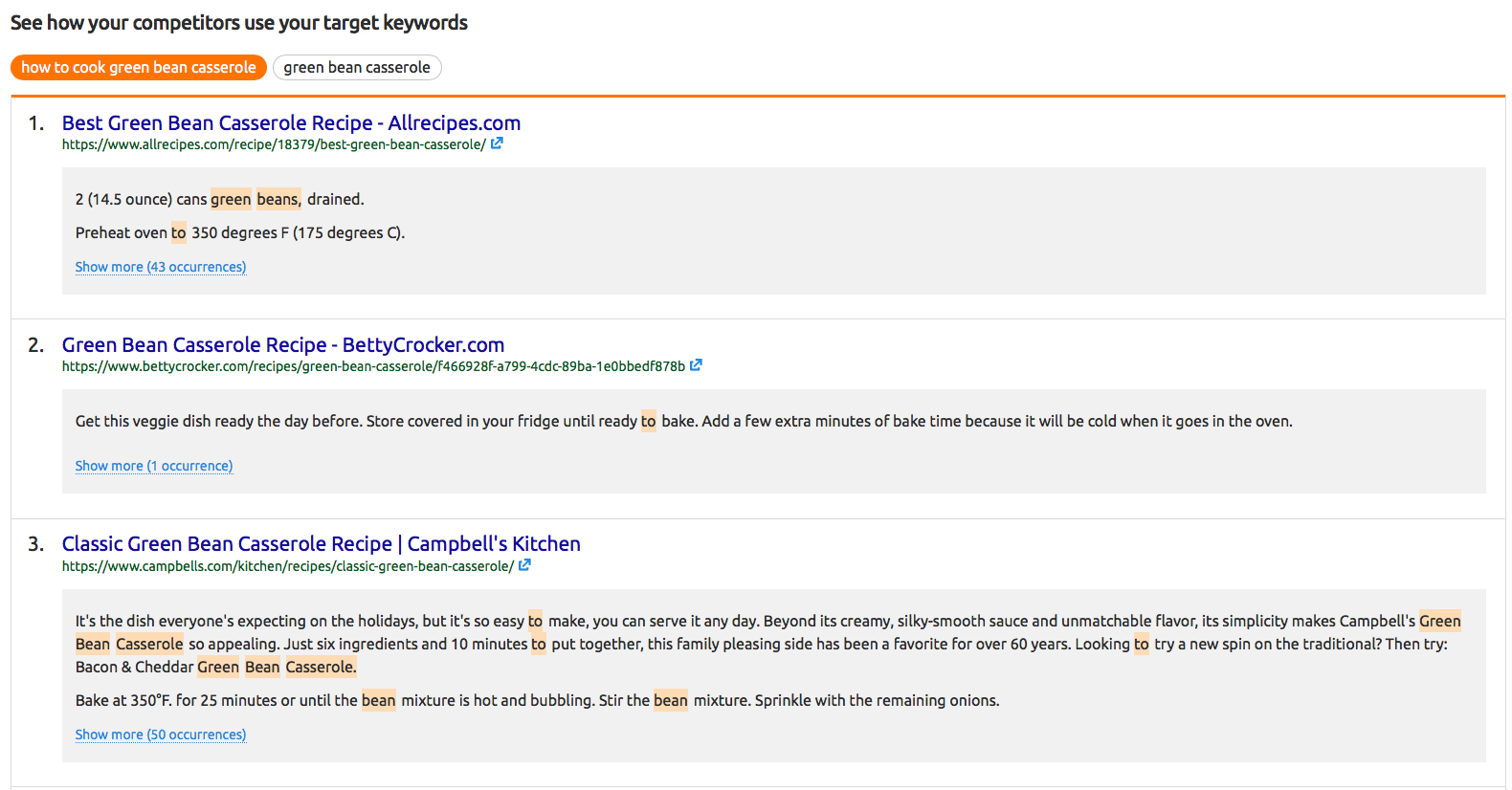Click external link icon next to campbells URL
Screen dimensions: 1512x790
tap(524, 565)
